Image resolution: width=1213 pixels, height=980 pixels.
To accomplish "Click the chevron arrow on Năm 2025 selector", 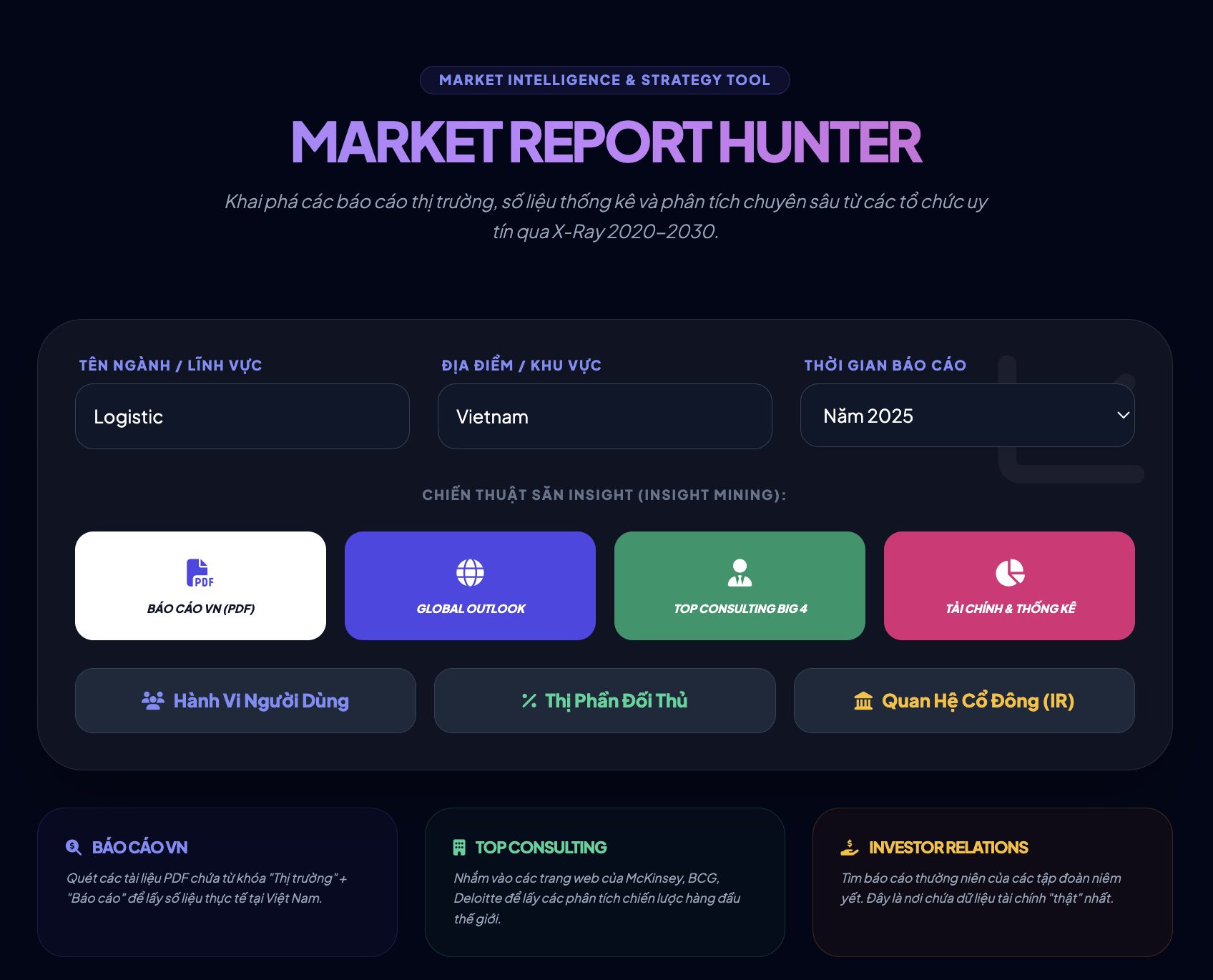I will click(1123, 416).
